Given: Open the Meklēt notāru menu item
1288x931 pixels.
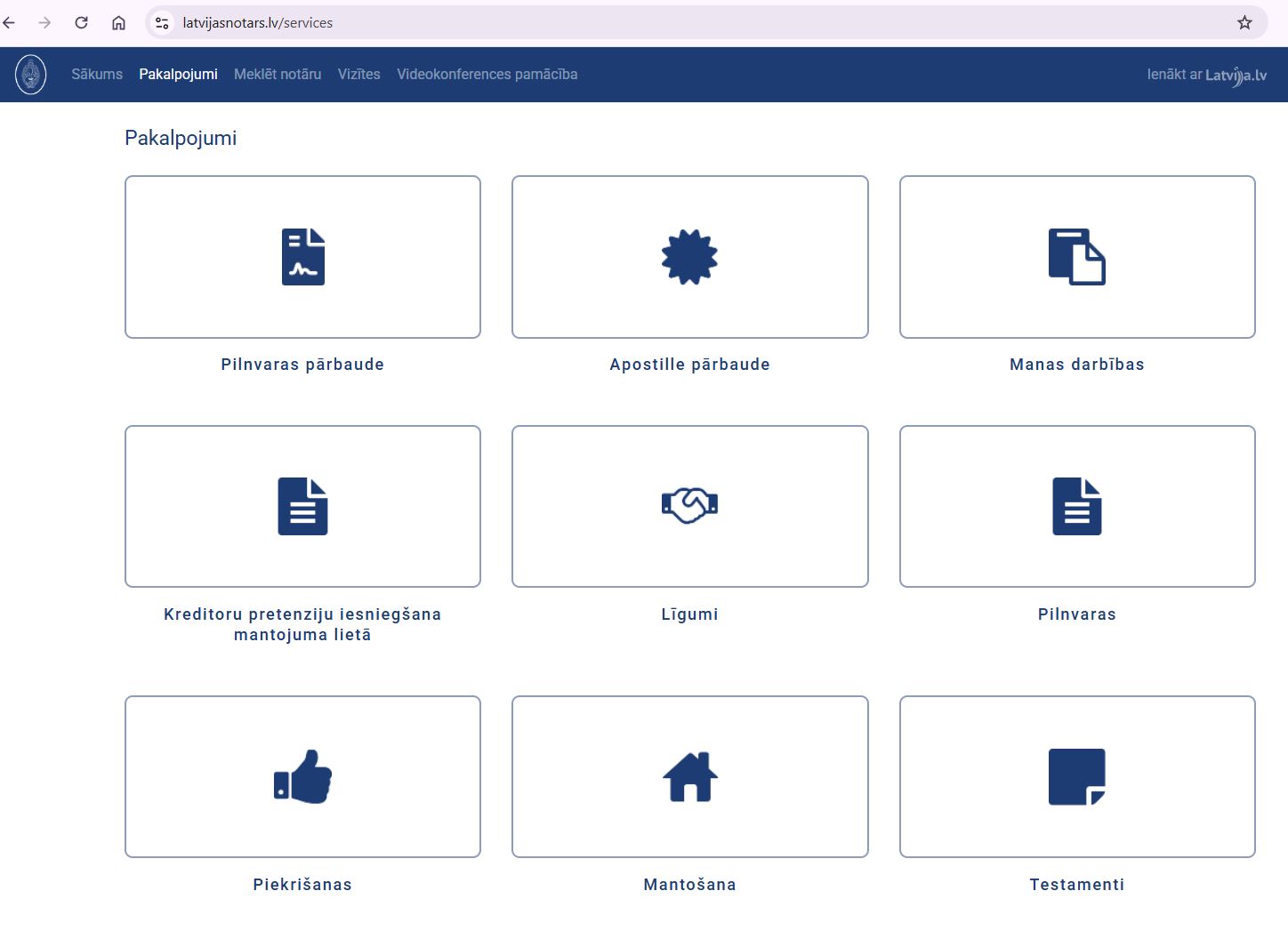Looking at the screenshot, I should tap(278, 75).
